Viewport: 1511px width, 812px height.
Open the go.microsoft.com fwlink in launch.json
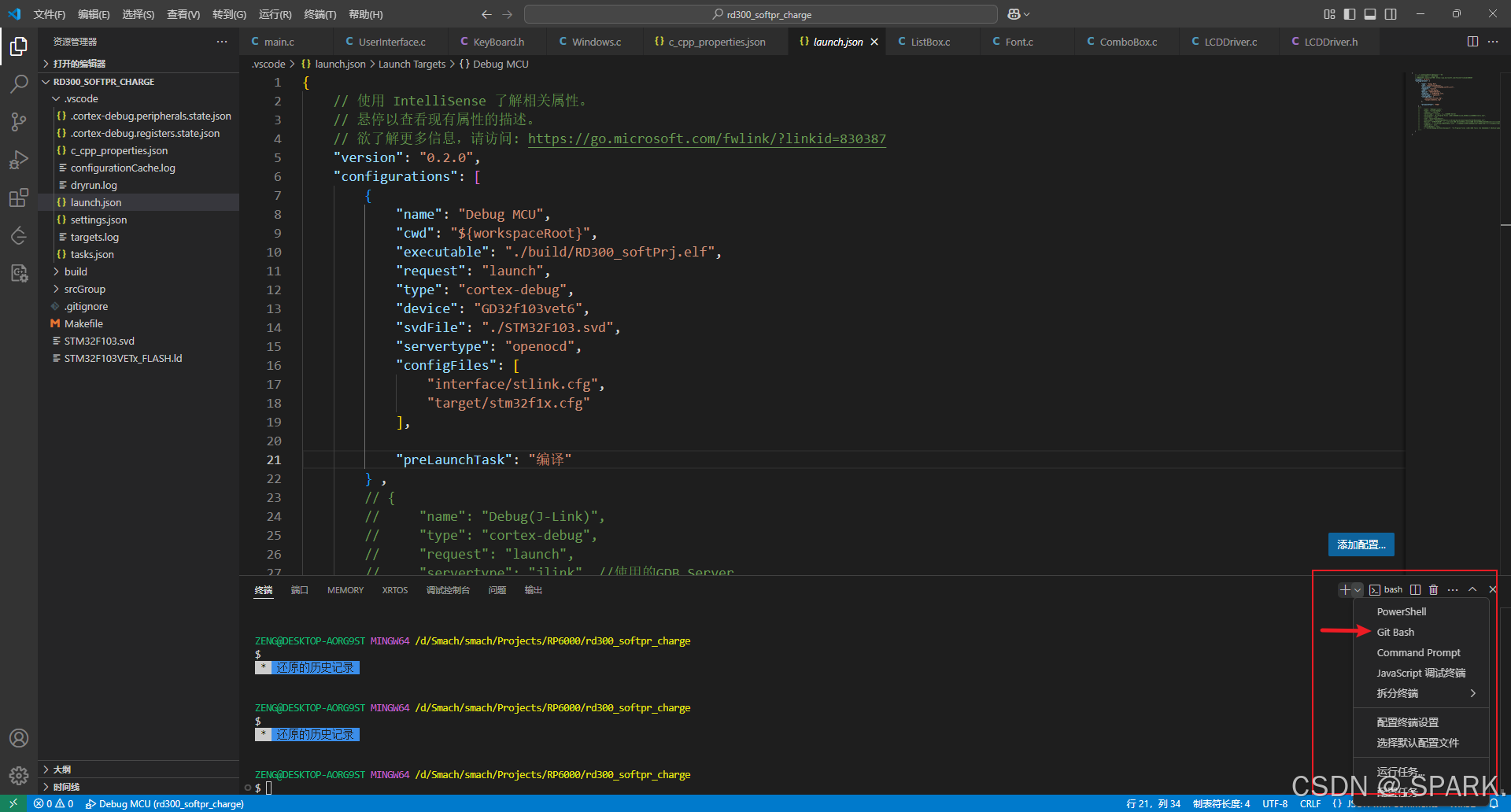pos(707,138)
